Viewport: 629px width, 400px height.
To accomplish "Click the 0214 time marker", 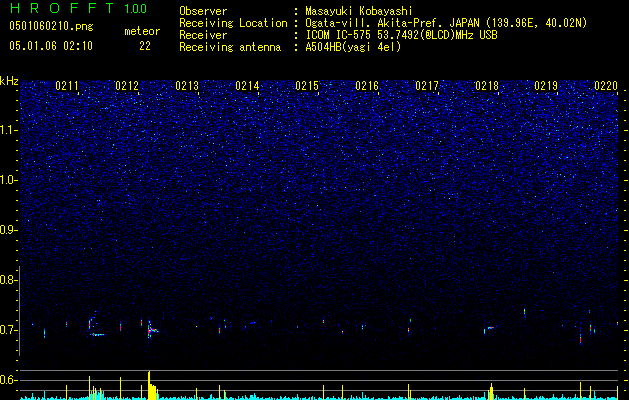I will [247, 86].
